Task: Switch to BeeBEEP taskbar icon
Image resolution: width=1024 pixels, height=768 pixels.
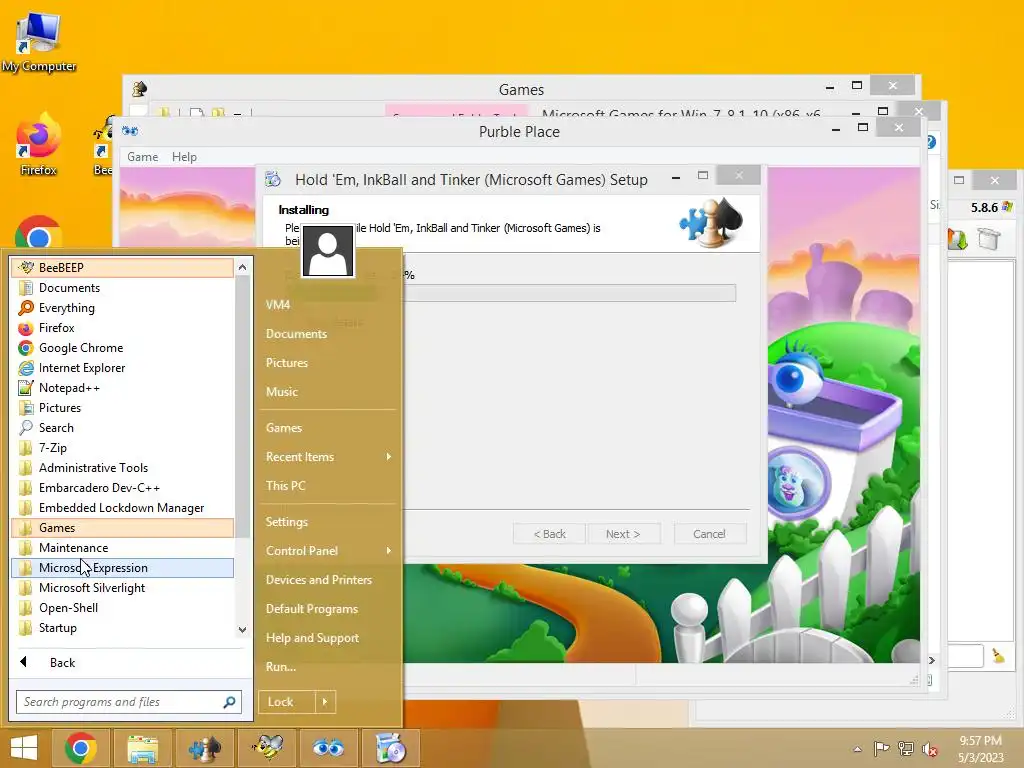Action: [x=268, y=748]
